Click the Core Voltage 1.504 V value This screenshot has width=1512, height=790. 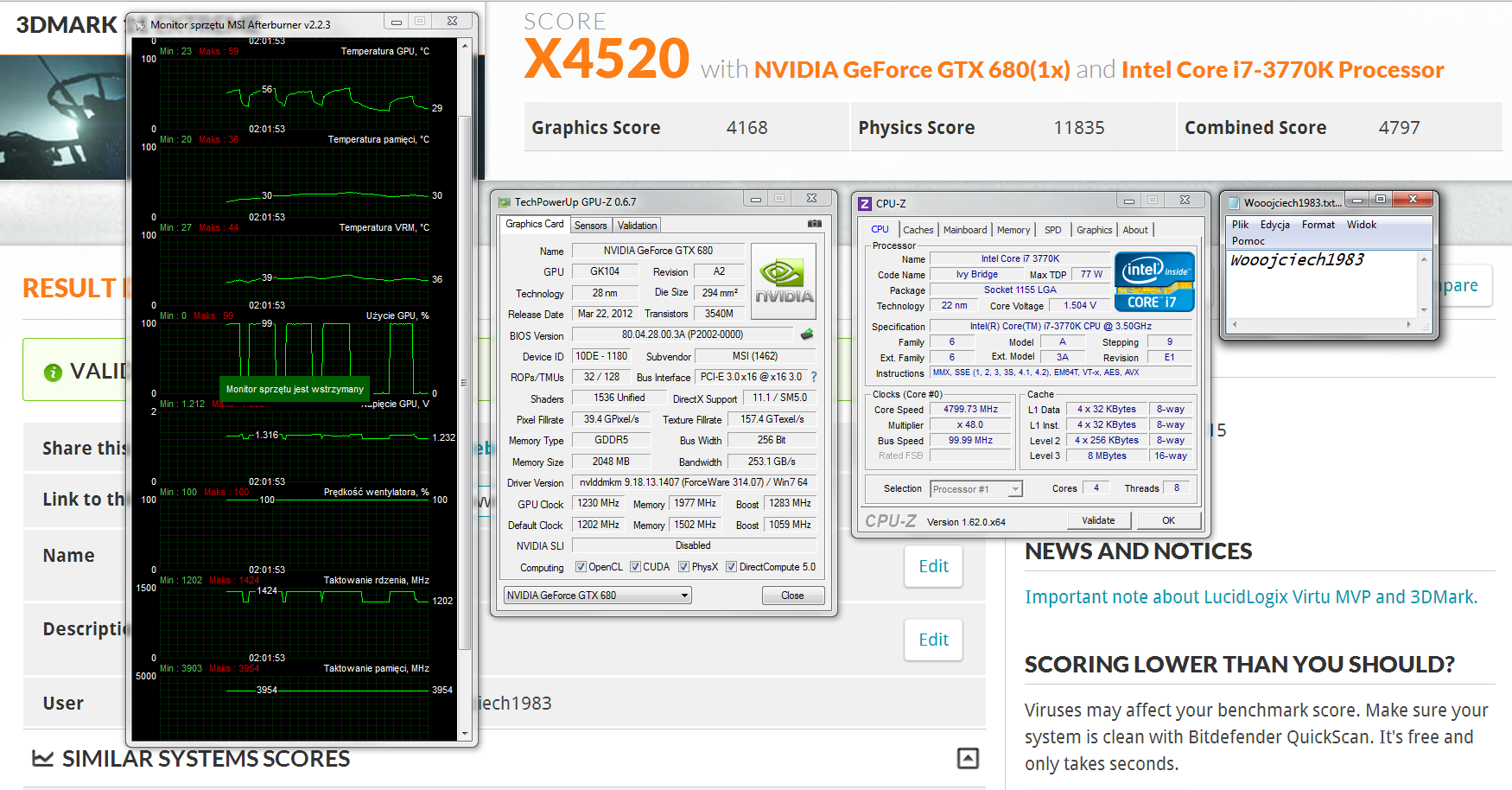[x=1080, y=306]
